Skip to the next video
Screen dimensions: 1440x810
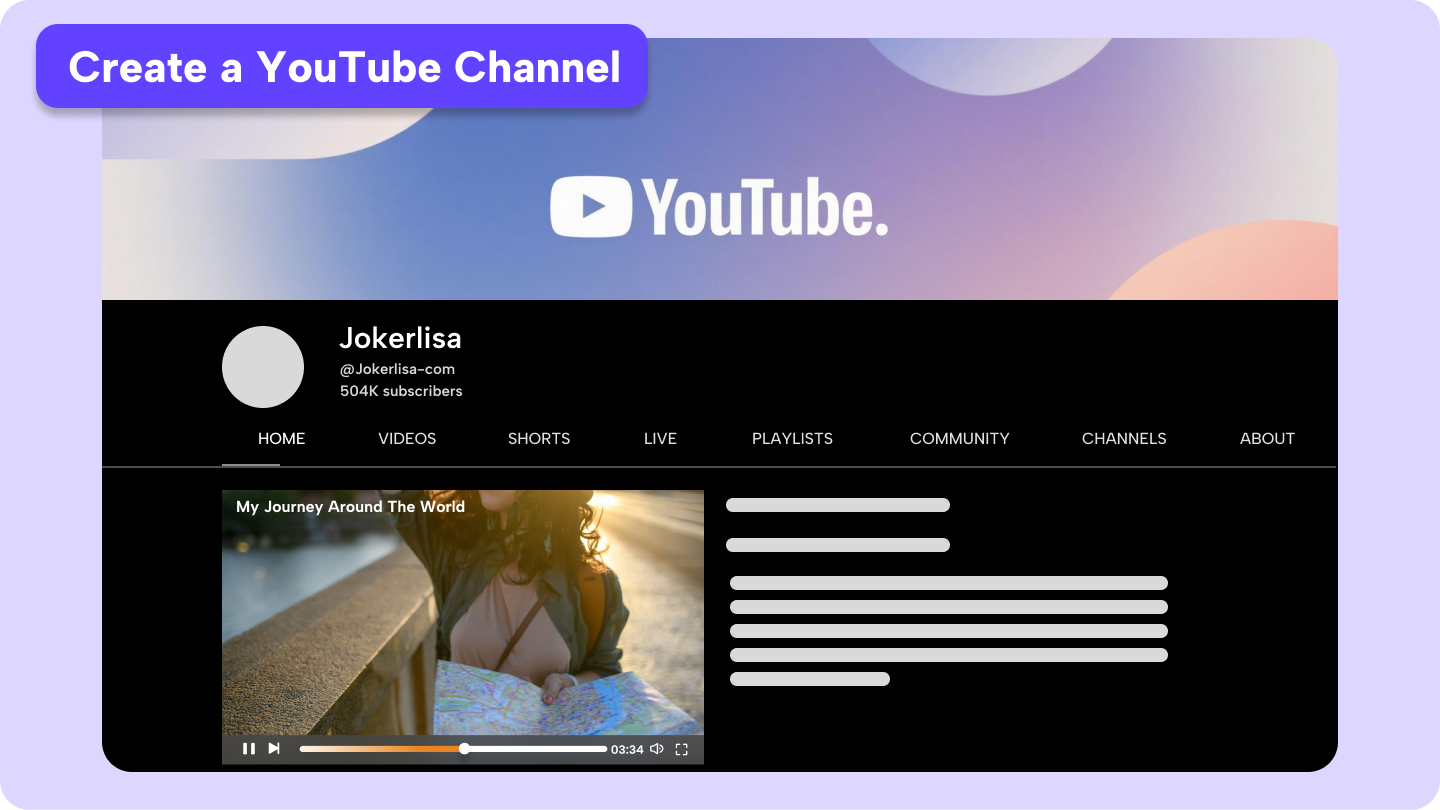click(273, 748)
